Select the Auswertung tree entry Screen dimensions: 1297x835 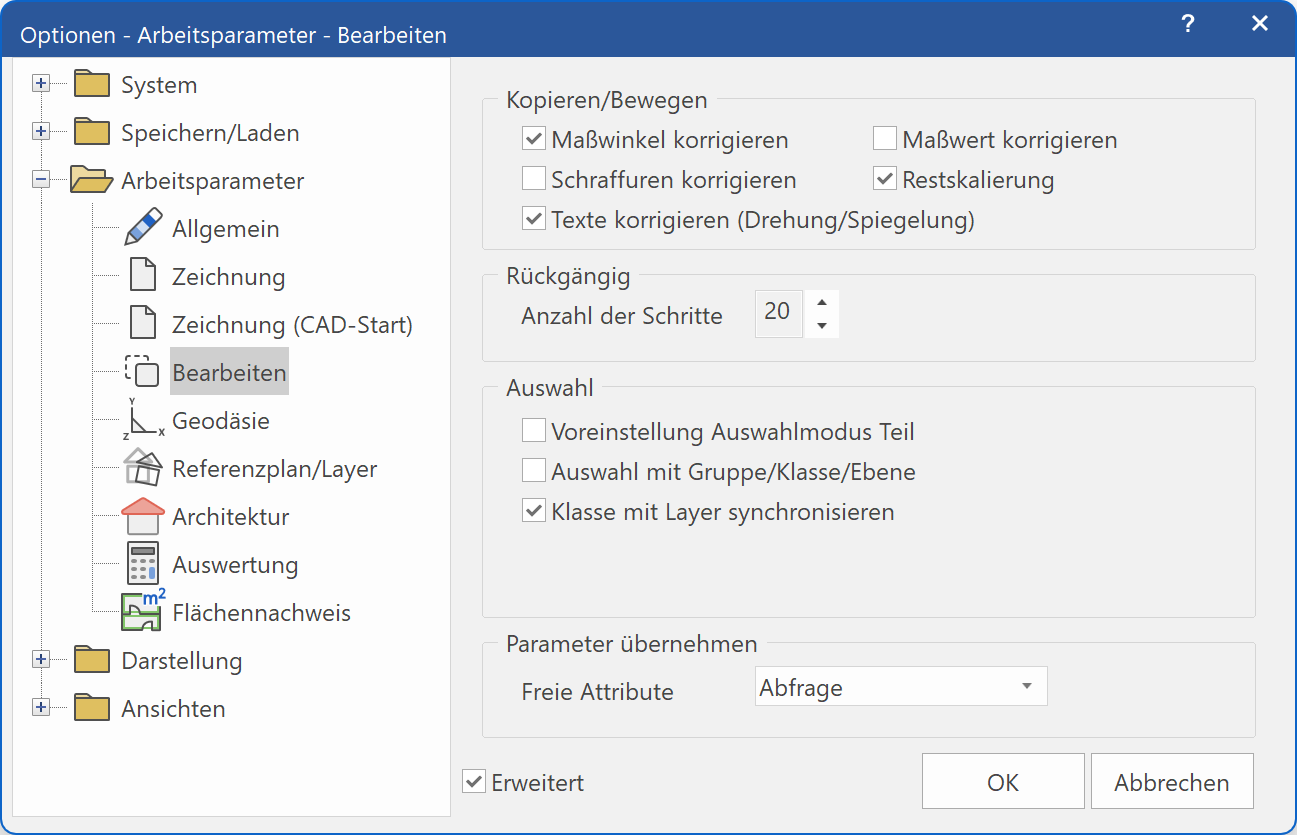(235, 565)
